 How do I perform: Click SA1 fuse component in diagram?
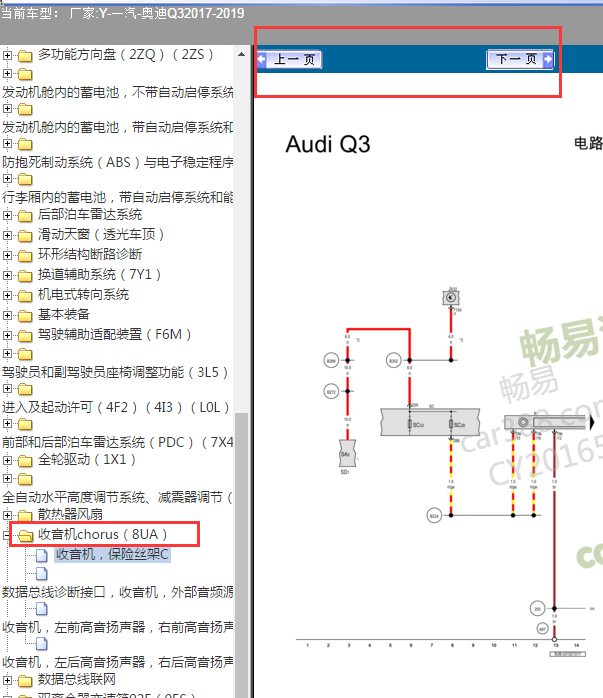point(347,454)
